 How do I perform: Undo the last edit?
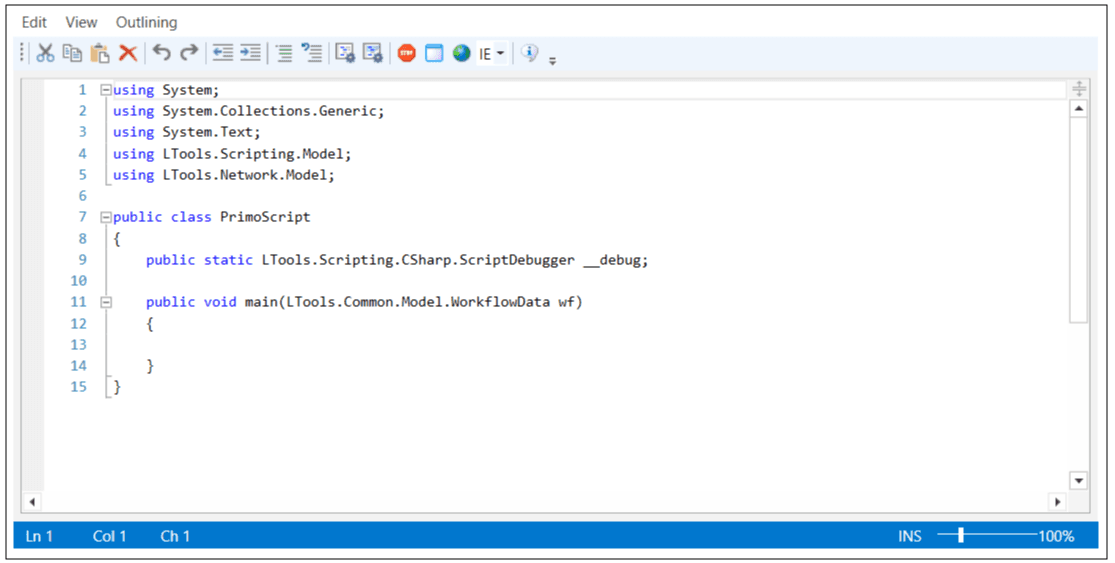click(162, 54)
